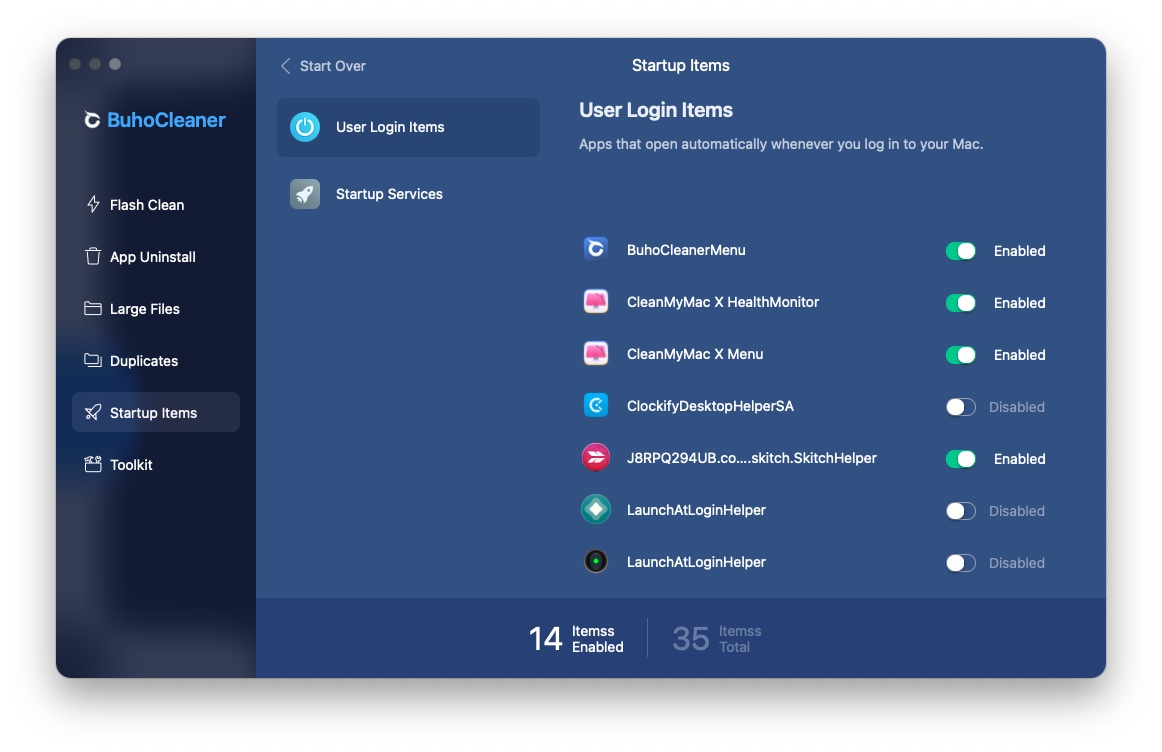The width and height of the screenshot is (1162, 752).
Task: Turn off CleanMyMac X Menu switch
Action: pyautogui.click(x=960, y=355)
